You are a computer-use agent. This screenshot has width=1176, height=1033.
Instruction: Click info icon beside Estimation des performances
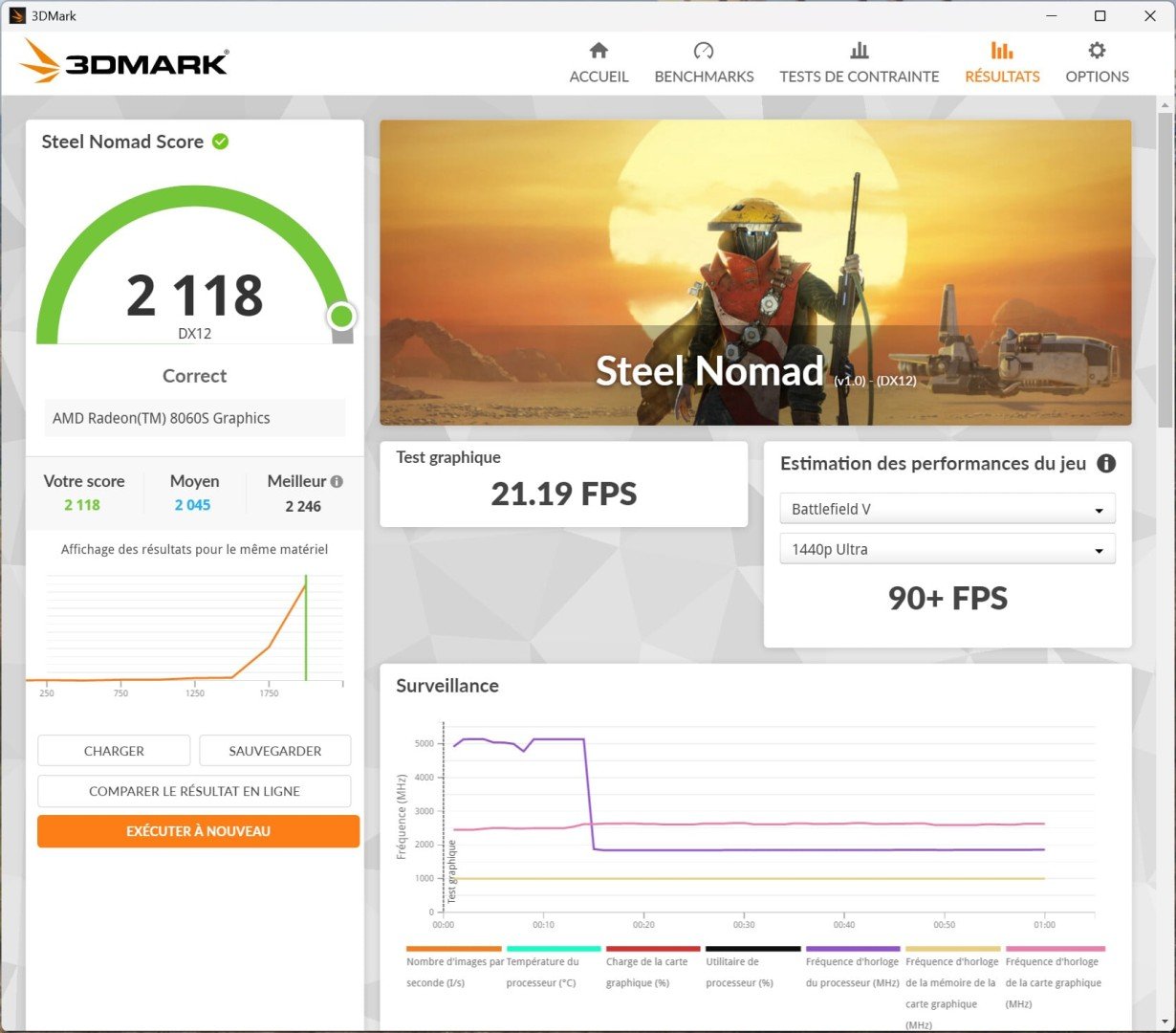coord(1106,464)
